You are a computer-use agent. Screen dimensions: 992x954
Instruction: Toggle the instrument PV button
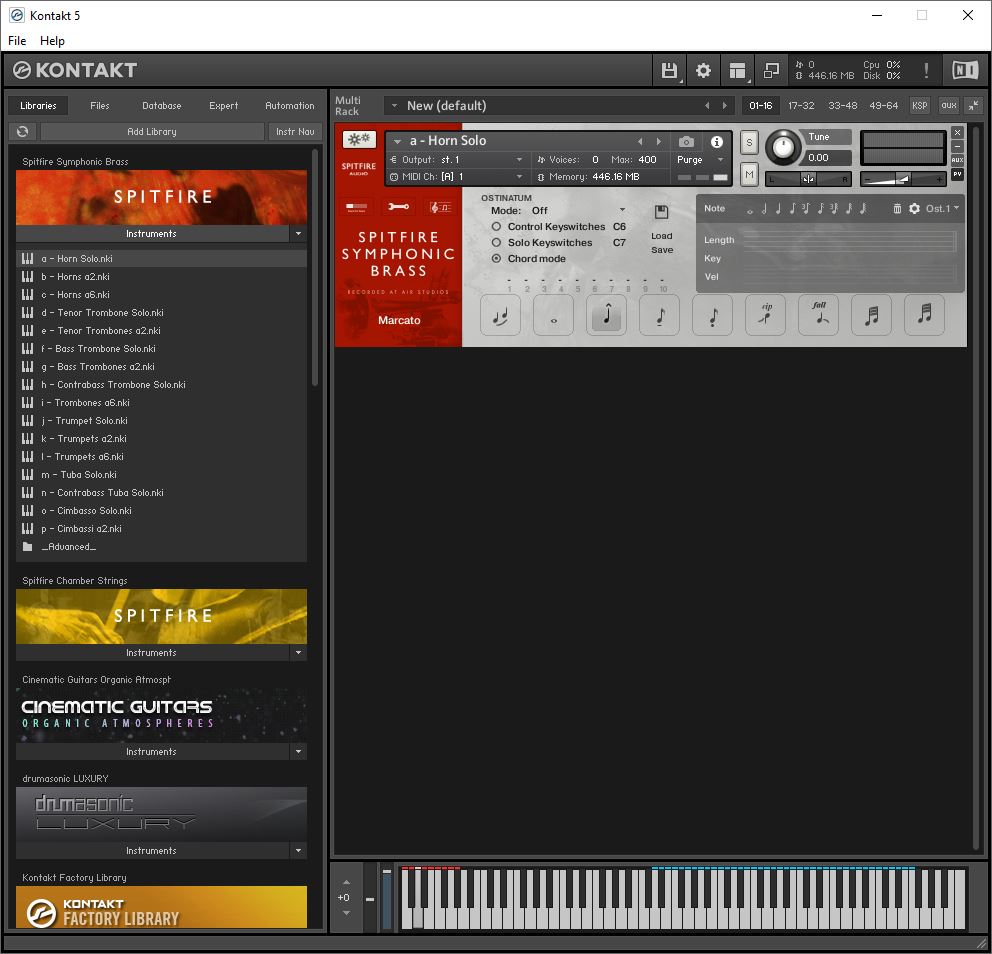tap(957, 174)
